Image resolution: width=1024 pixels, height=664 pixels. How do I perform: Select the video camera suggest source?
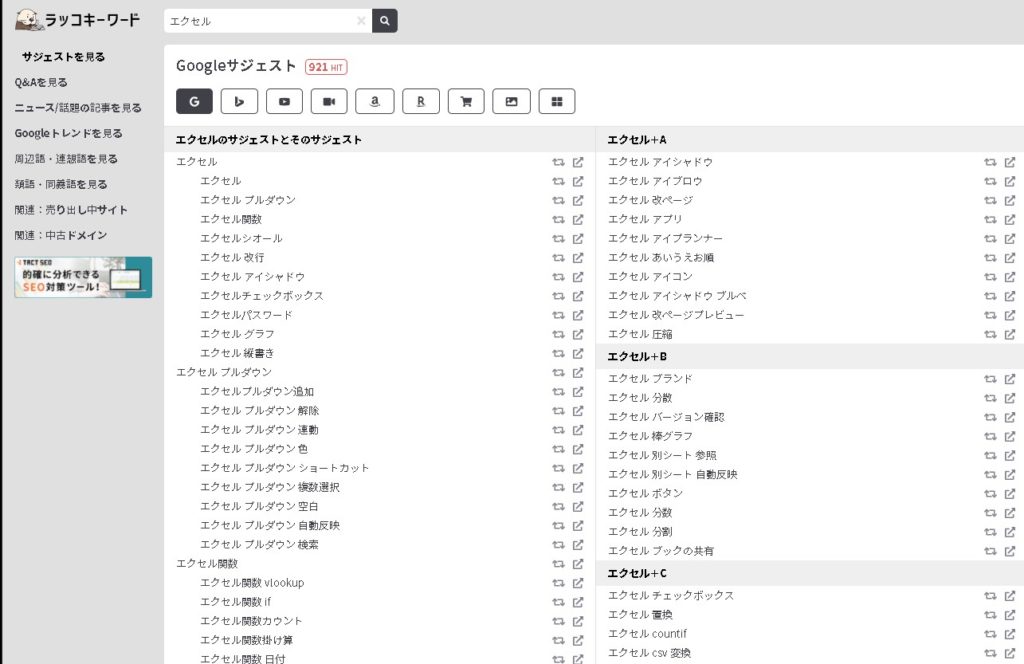[330, 101]
